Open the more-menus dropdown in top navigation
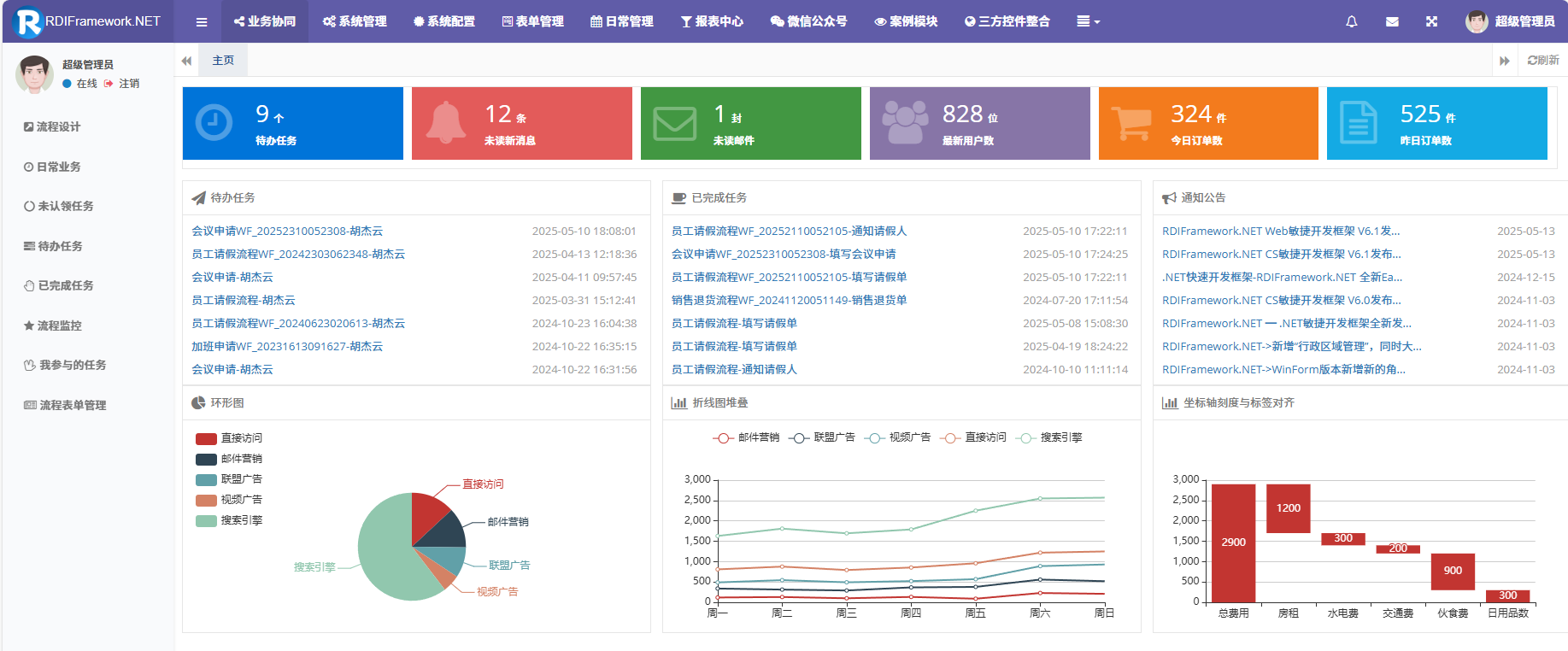This screenshot has width=1568, height=651. [1088, 21]
